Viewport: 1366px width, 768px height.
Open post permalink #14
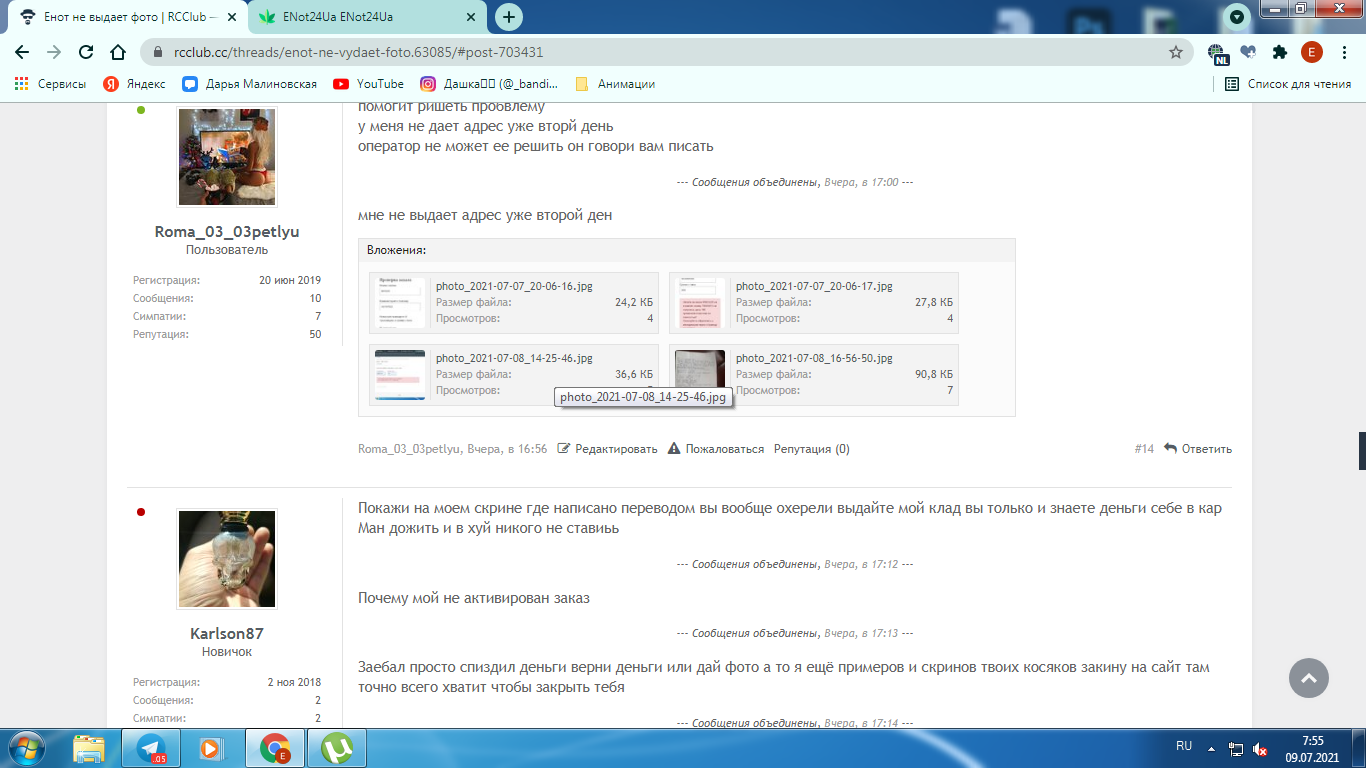1144,449
